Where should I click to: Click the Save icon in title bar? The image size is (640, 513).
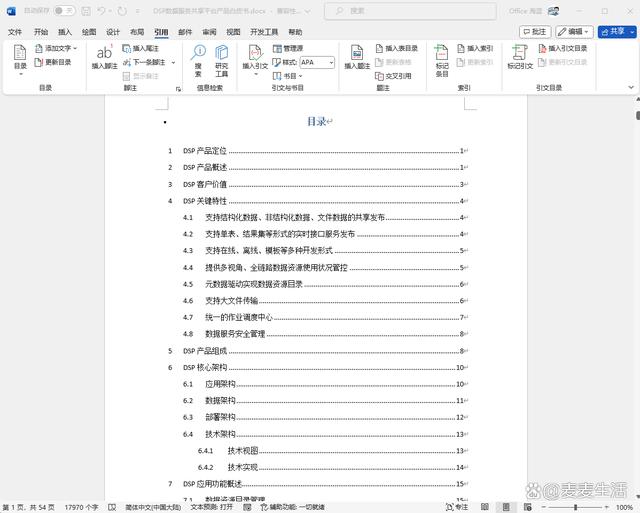coord(86,11)
